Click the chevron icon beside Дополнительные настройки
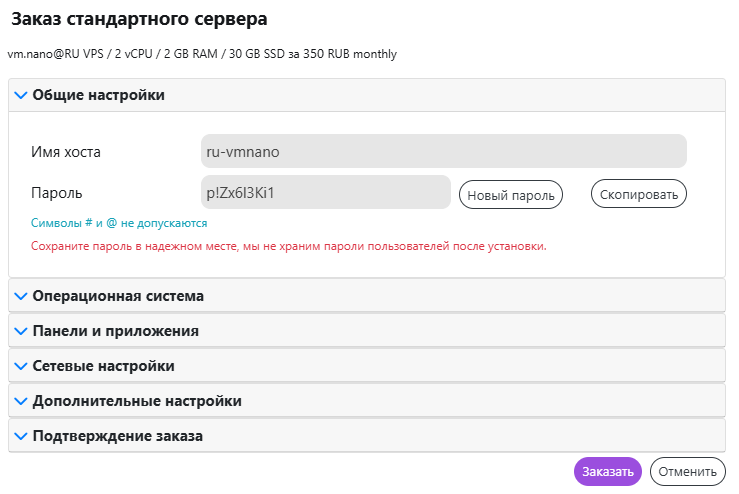 tap(21, 401)
